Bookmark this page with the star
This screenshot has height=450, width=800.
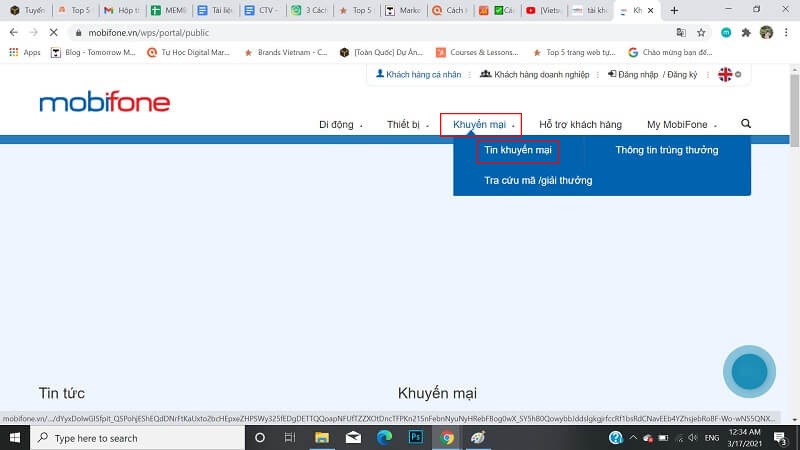pos(702,33)
